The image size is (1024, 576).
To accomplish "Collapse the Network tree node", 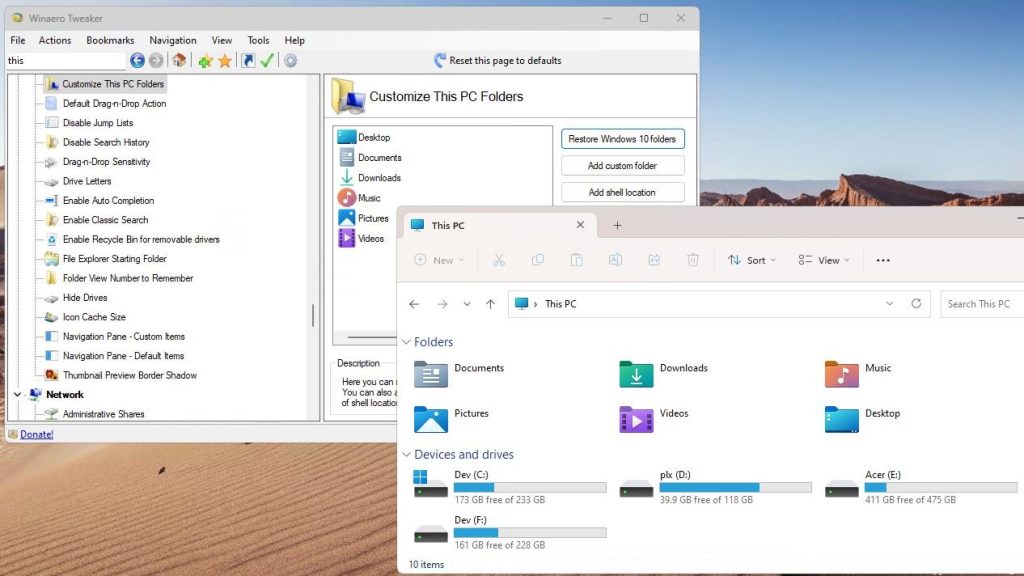I will (18, 395).
